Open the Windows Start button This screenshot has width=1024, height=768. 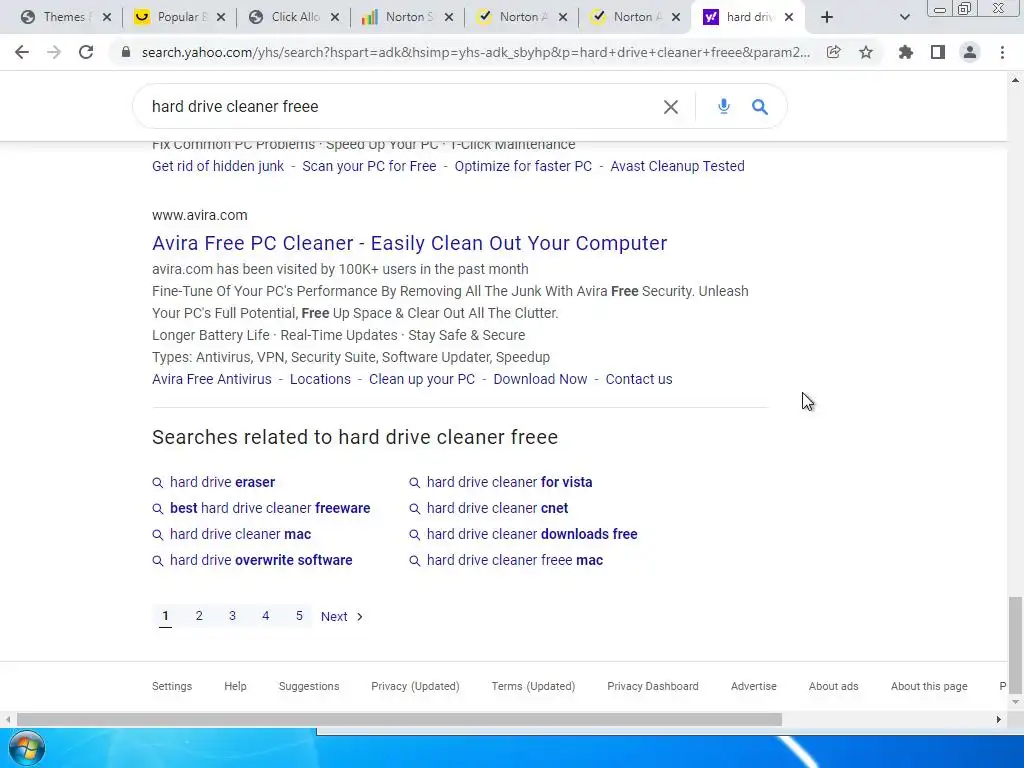26,749
